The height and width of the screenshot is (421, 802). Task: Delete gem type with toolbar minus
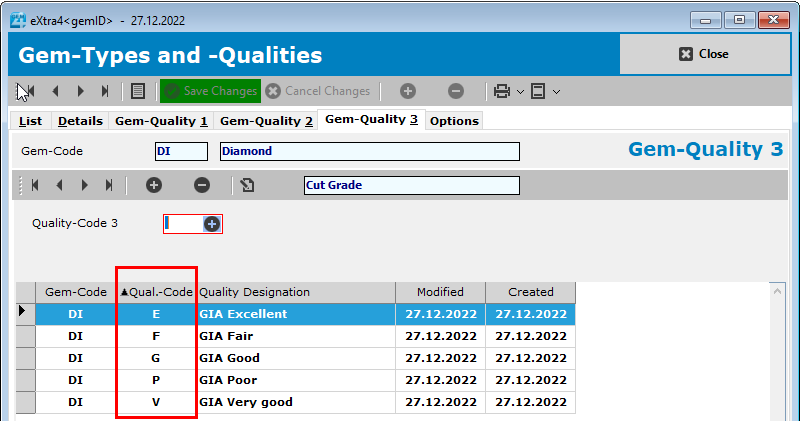pyautogui.click(x=456, y=91)
